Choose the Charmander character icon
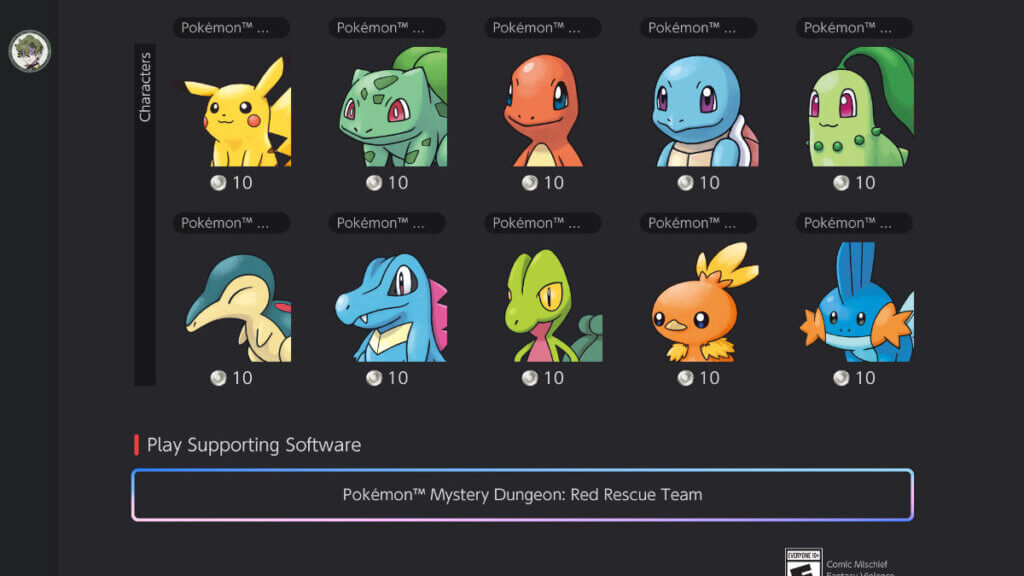Viewport: 1024px width, 576px height. (x=543, y=107)
